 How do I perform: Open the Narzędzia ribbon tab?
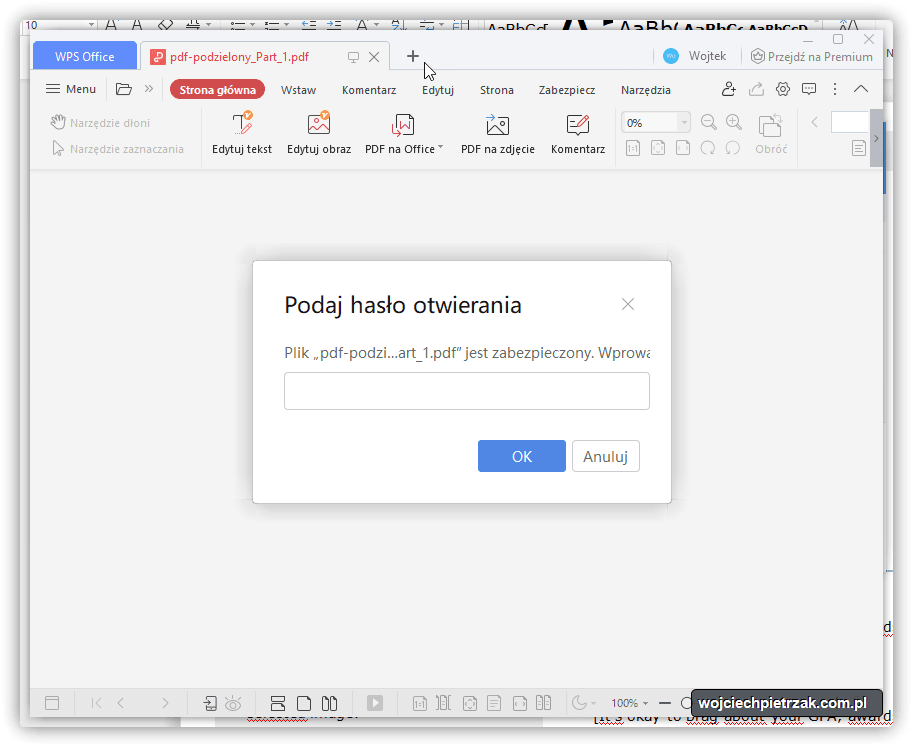click(x=646, y=90)
